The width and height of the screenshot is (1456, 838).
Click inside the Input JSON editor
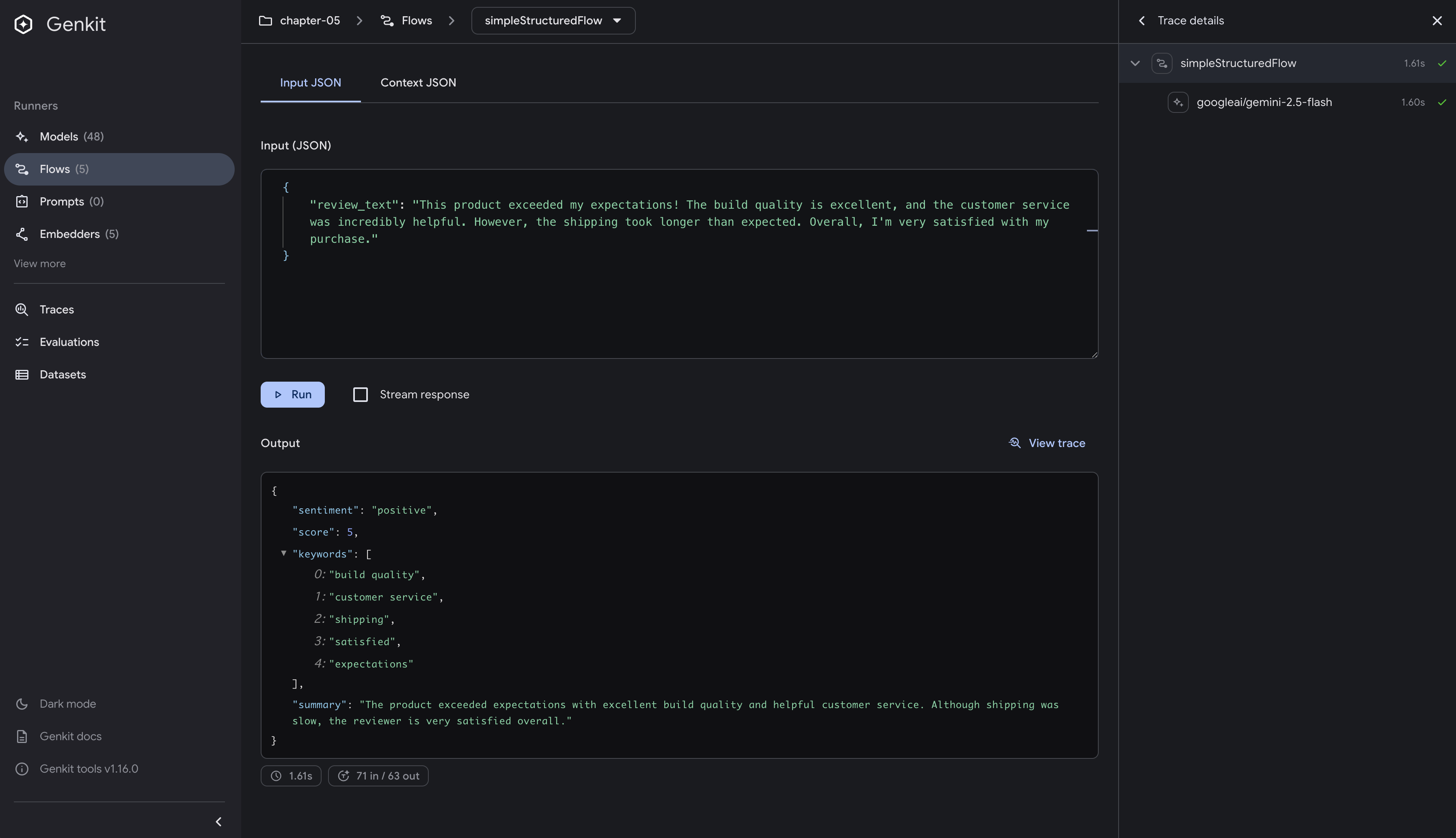[x=679, y=264]
